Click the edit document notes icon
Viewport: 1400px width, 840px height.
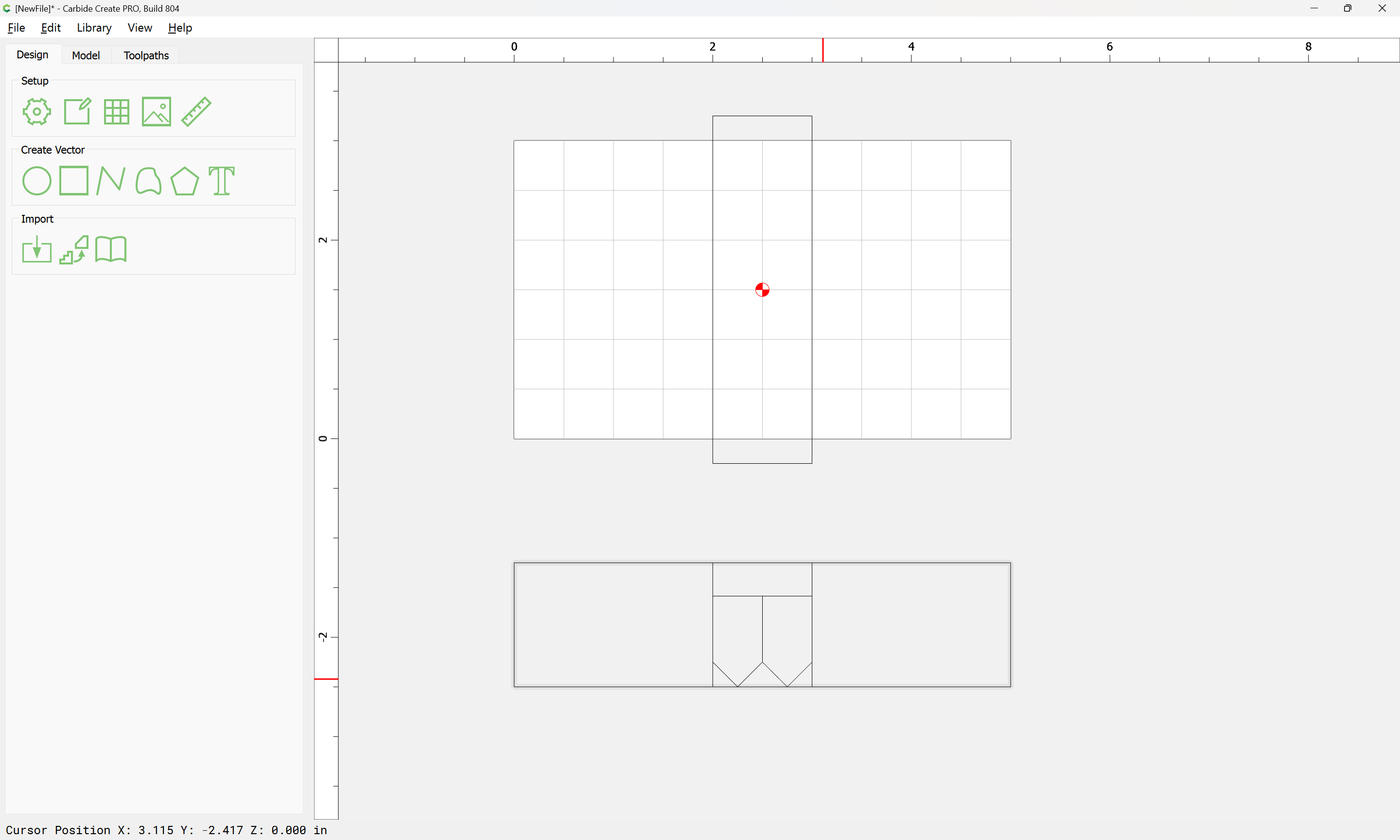(77, 111)
